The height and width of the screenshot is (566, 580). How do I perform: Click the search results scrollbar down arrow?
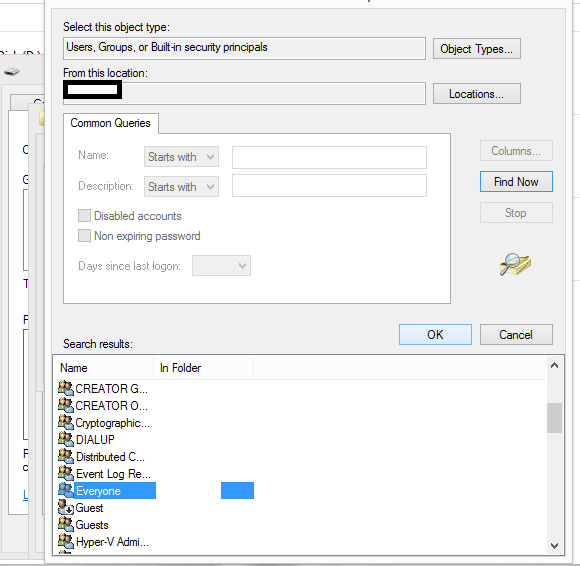tap(554, 545)
